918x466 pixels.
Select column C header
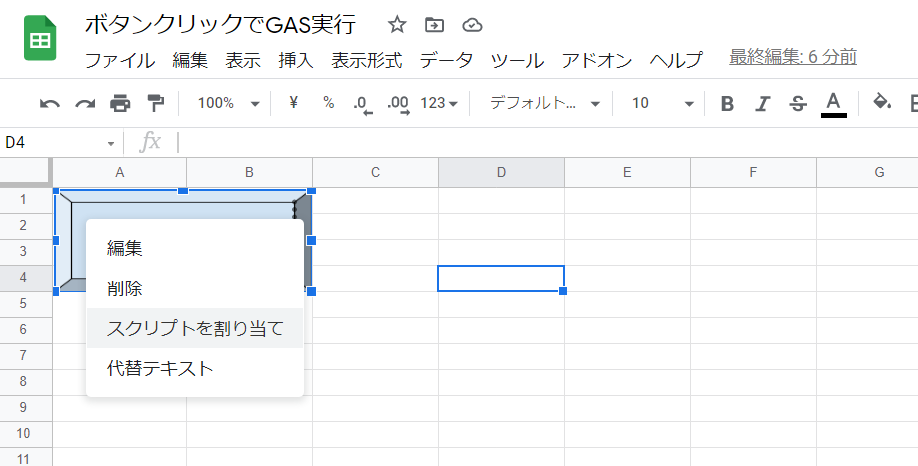(375, 172)
